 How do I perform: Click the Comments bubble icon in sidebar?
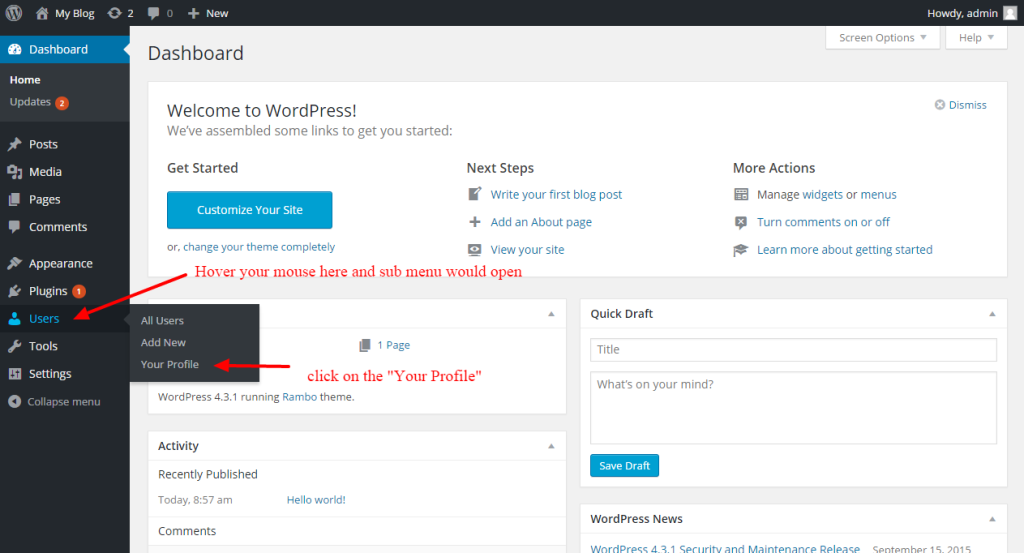click(x=14, y=227)
